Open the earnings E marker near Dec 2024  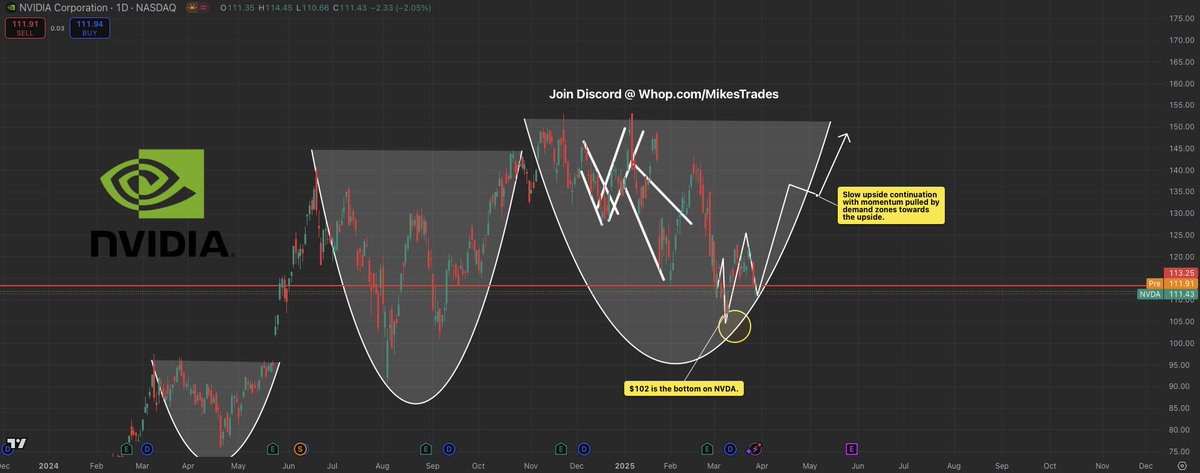click(x=560, y=448)
